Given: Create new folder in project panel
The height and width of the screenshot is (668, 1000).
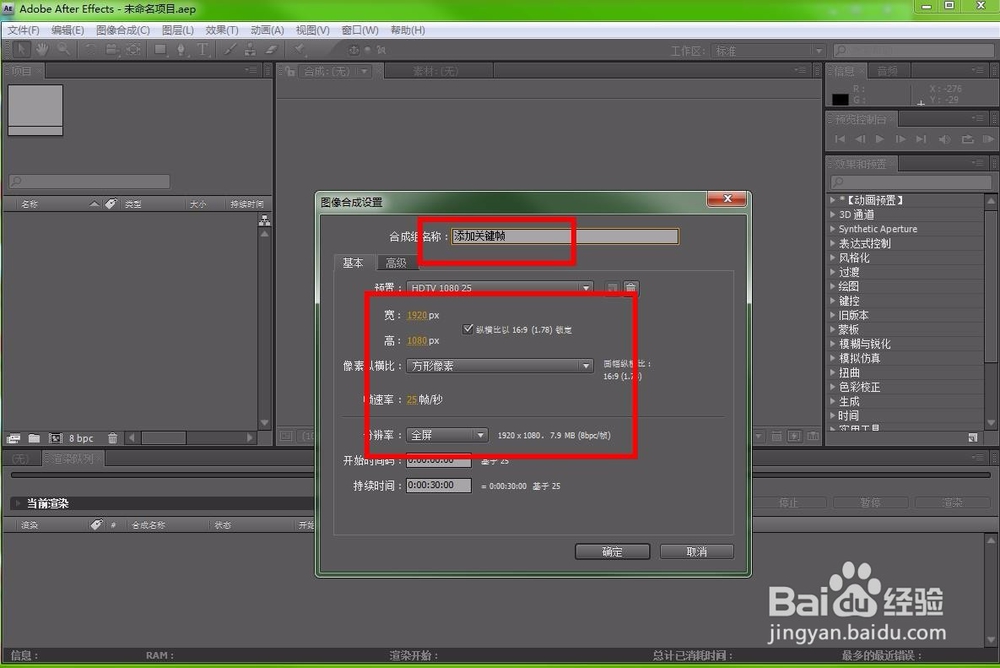Looking at the screenshot, I should click(34, 438).
